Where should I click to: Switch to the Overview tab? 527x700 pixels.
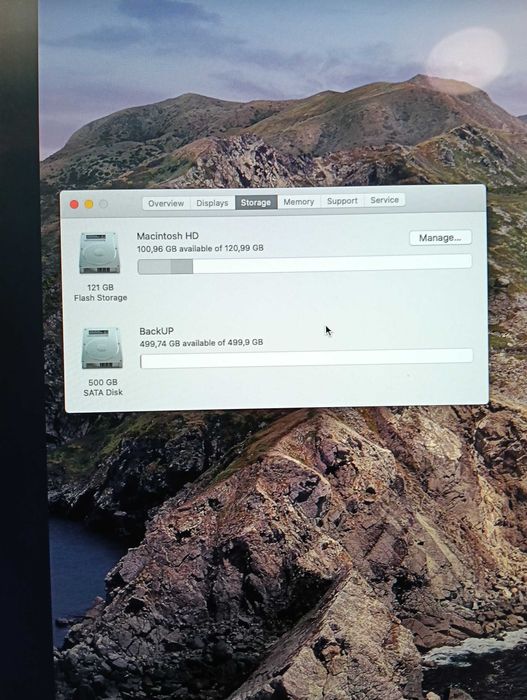pos(166,203)
